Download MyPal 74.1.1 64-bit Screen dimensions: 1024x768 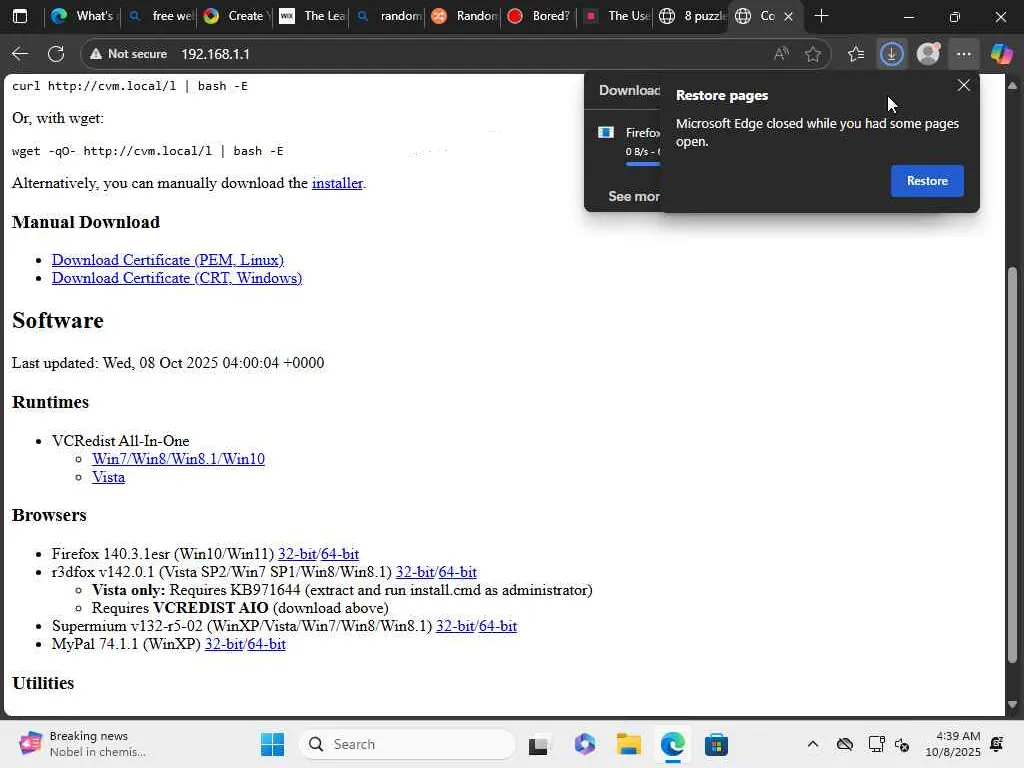(x=266, y=644)
